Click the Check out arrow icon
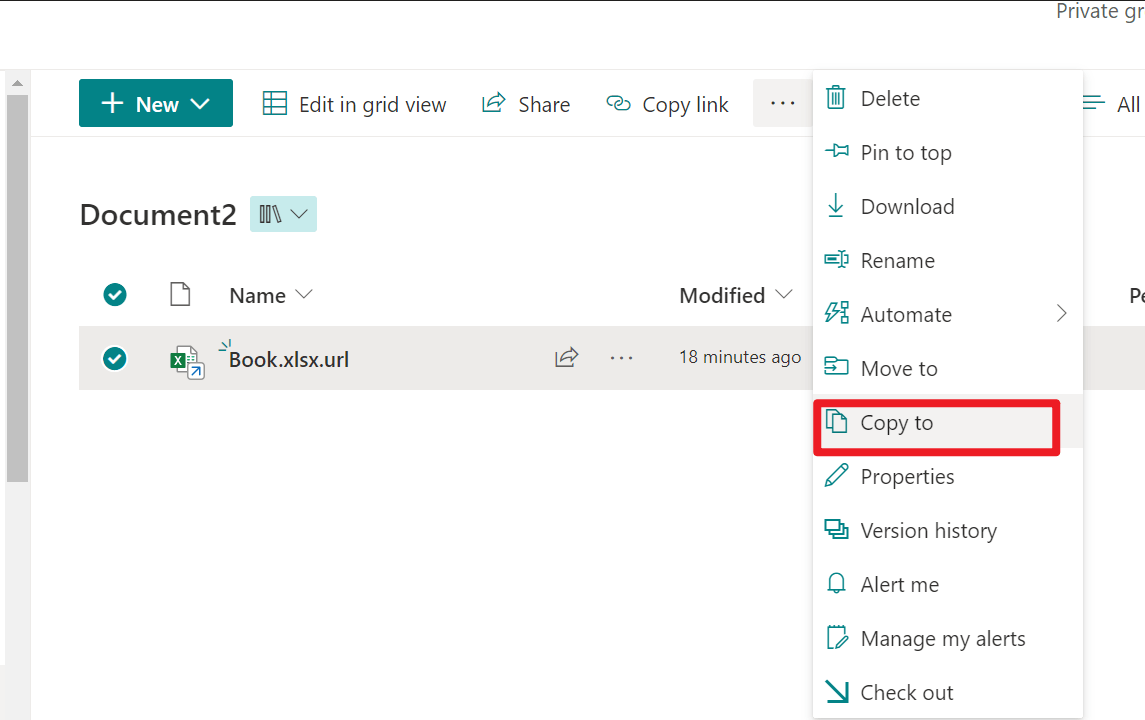 click(x=837, y=692)
